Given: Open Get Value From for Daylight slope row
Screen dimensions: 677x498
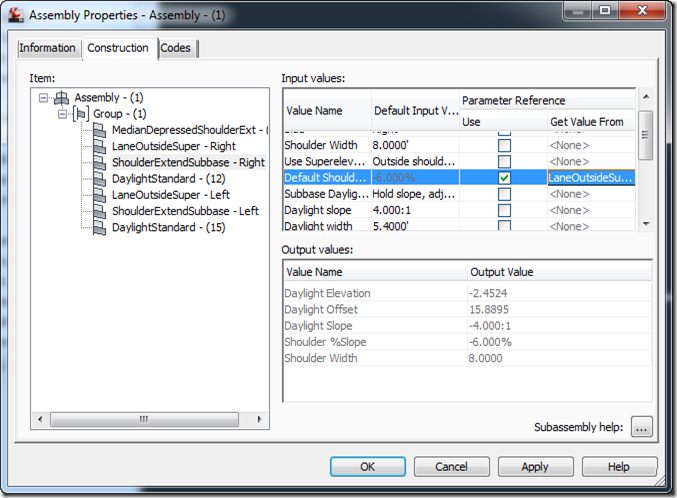Looking at the screenshot, I should point(591,210).
